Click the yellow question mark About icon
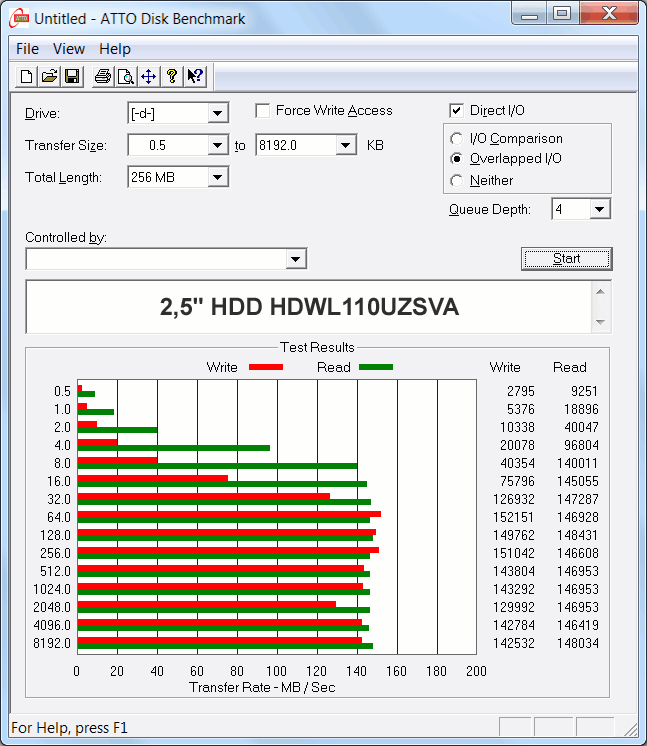 click(x=172, y=76)
